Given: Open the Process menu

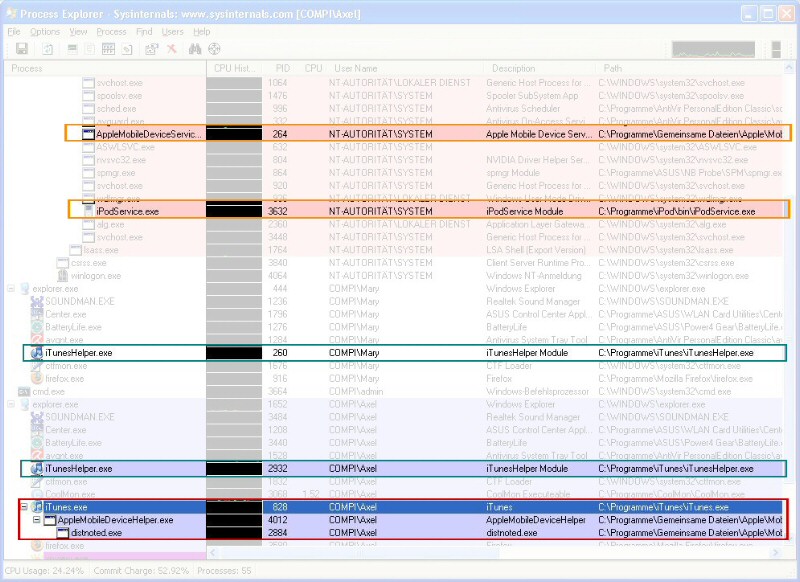Looking at the screenshot, I should pyautogui.click(x=111, y=32).
